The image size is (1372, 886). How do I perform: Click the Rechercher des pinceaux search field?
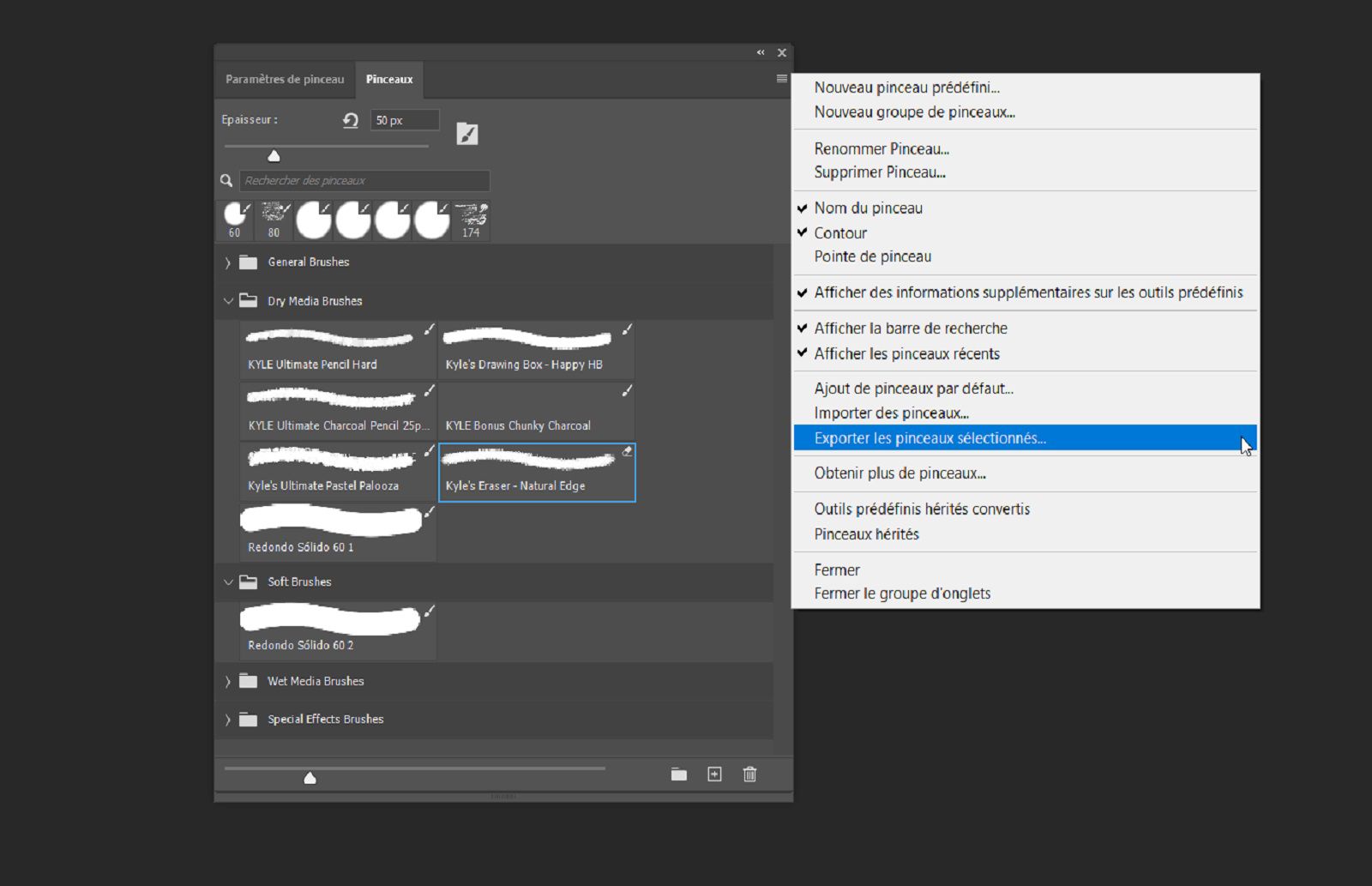point(364,181)
